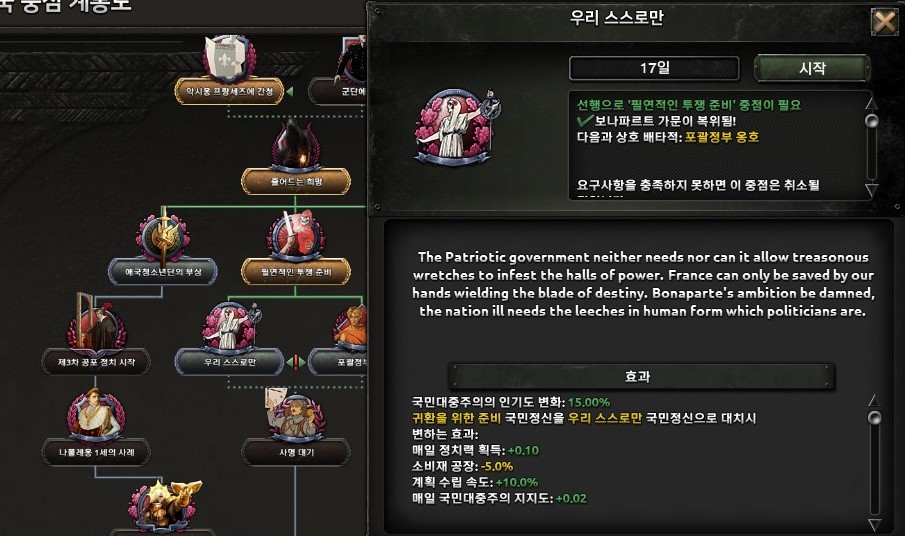Click the effects list scrollbar handle
The image size is (905, 536).
point(875,418)
